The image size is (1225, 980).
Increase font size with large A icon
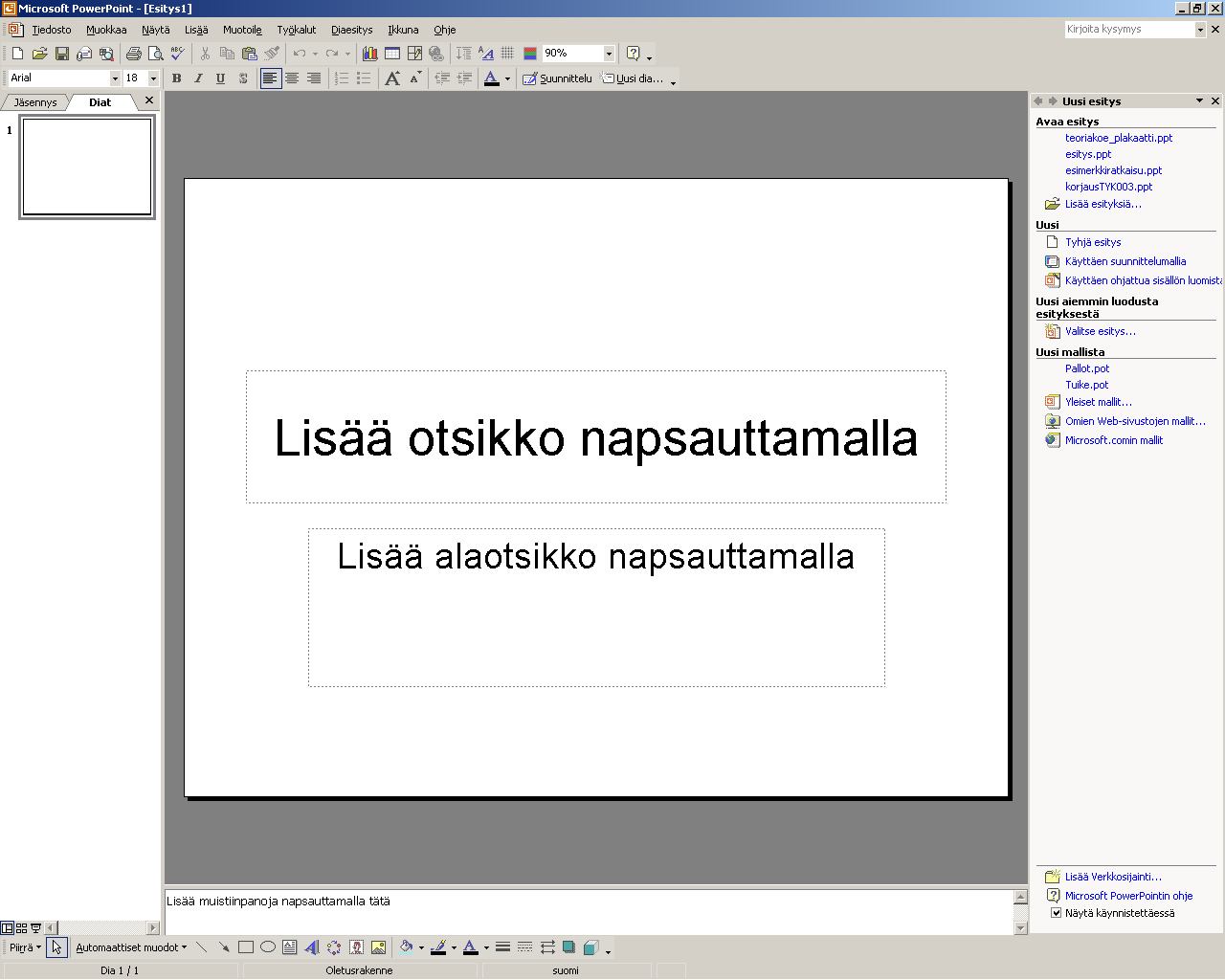coord(392,78)
